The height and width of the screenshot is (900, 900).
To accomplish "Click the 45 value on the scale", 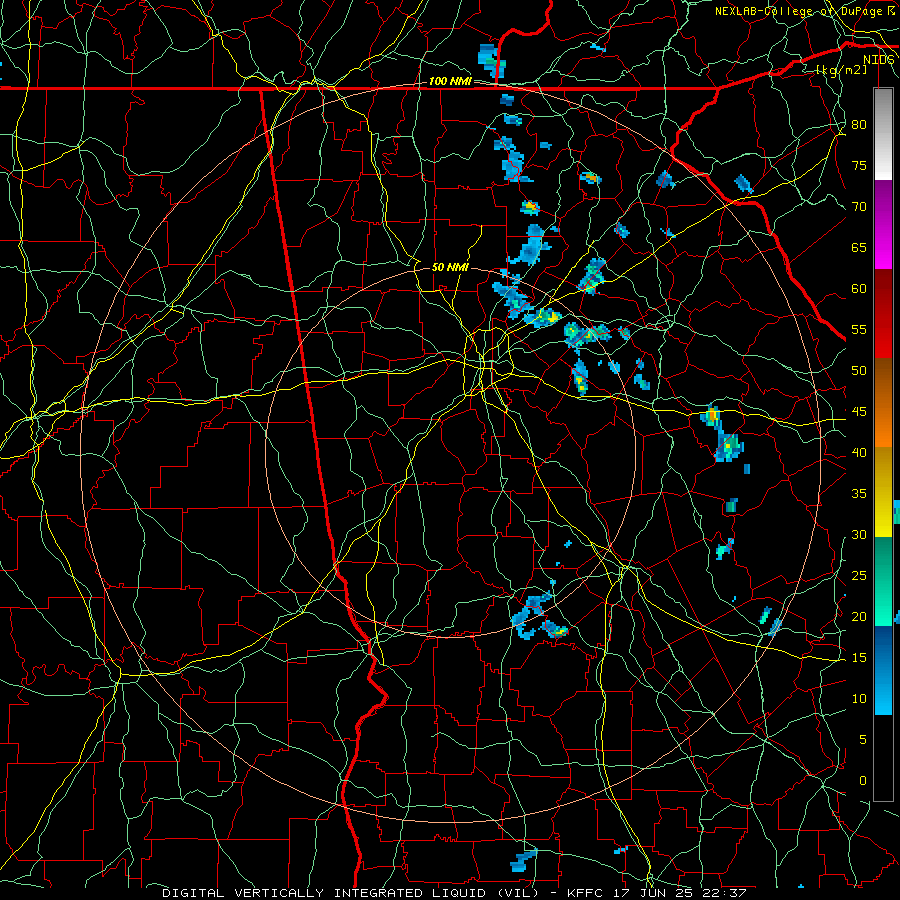I will pos(859,412).
